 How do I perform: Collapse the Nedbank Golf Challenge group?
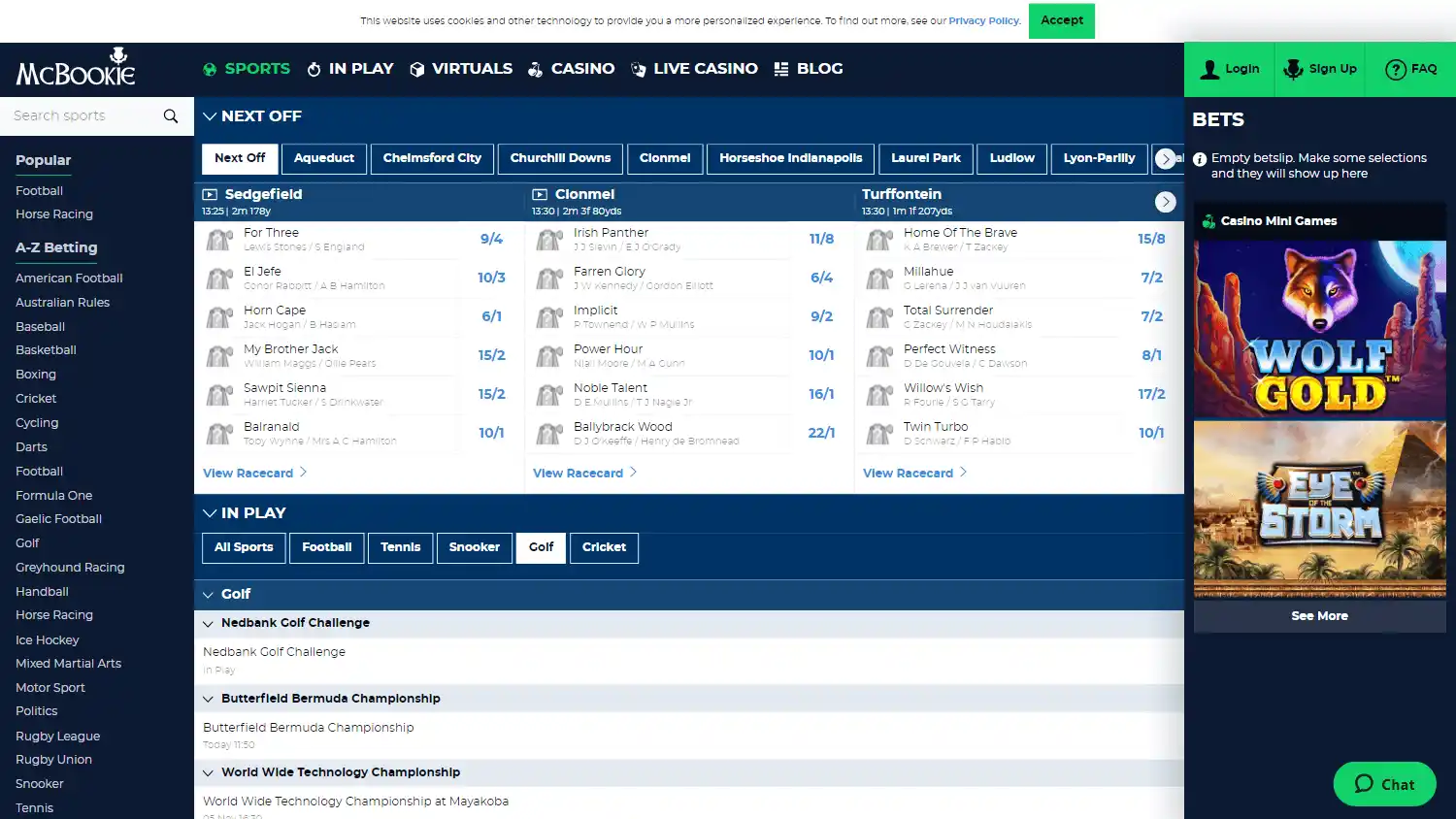click(x=208, y=624)
